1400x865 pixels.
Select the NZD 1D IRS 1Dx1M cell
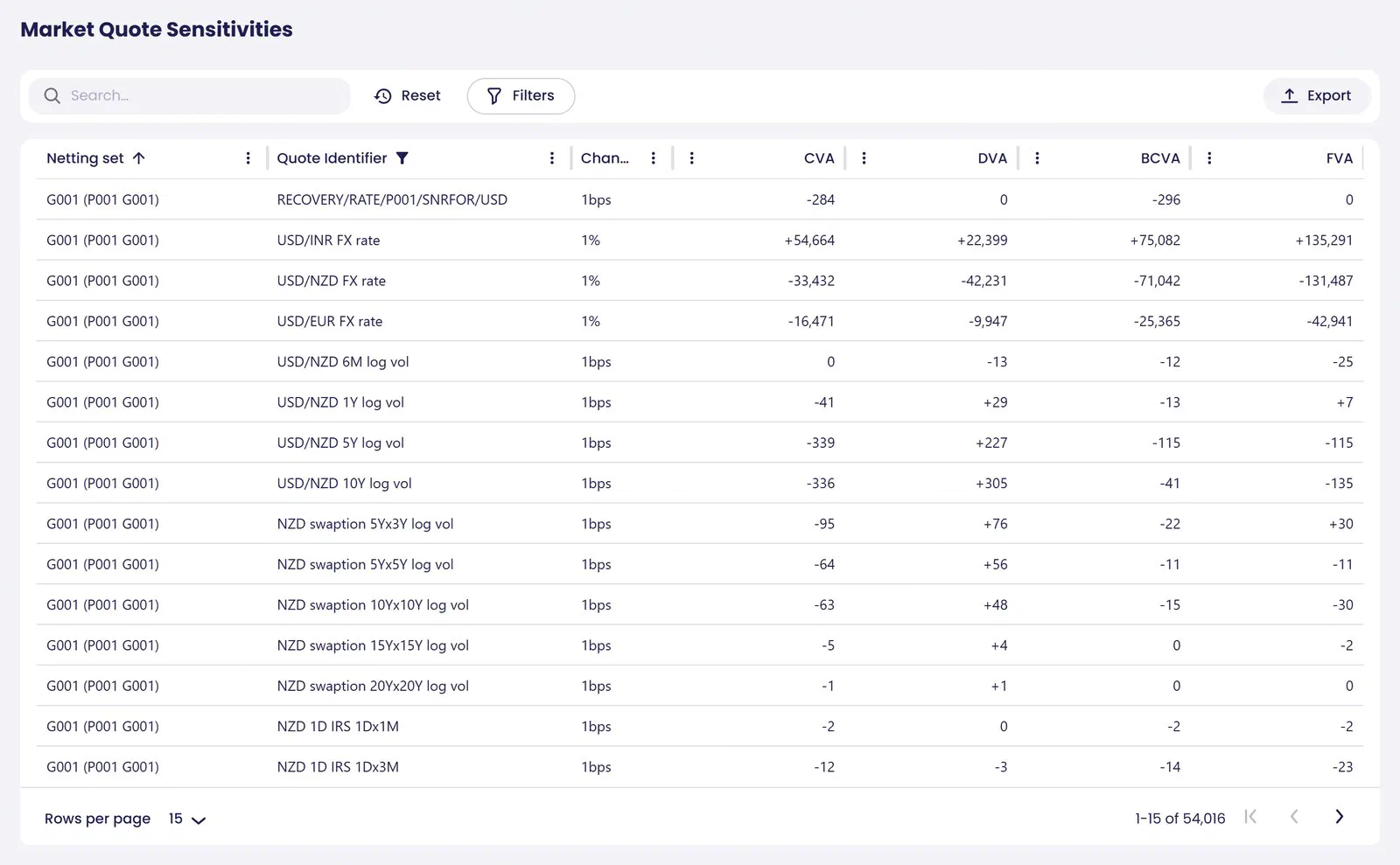[x=338, y=727]
